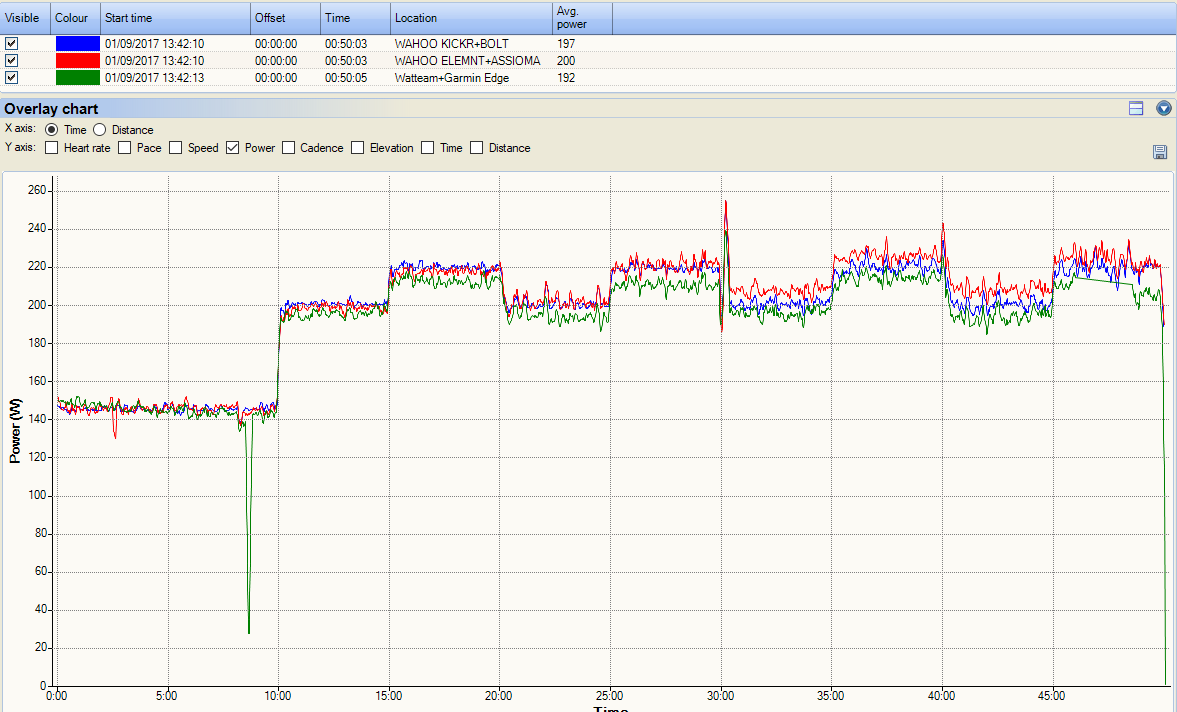Sort by the Time column header
The image size is (1177, 712).
(x=356, y=18)
